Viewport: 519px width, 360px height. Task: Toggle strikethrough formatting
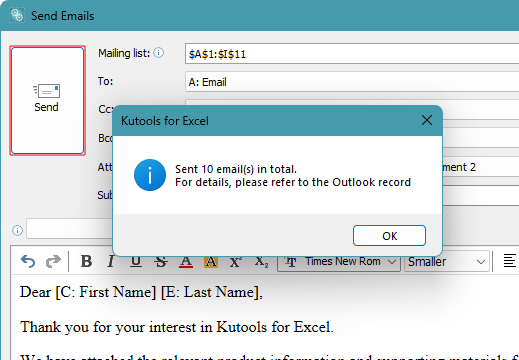point(161,261)
